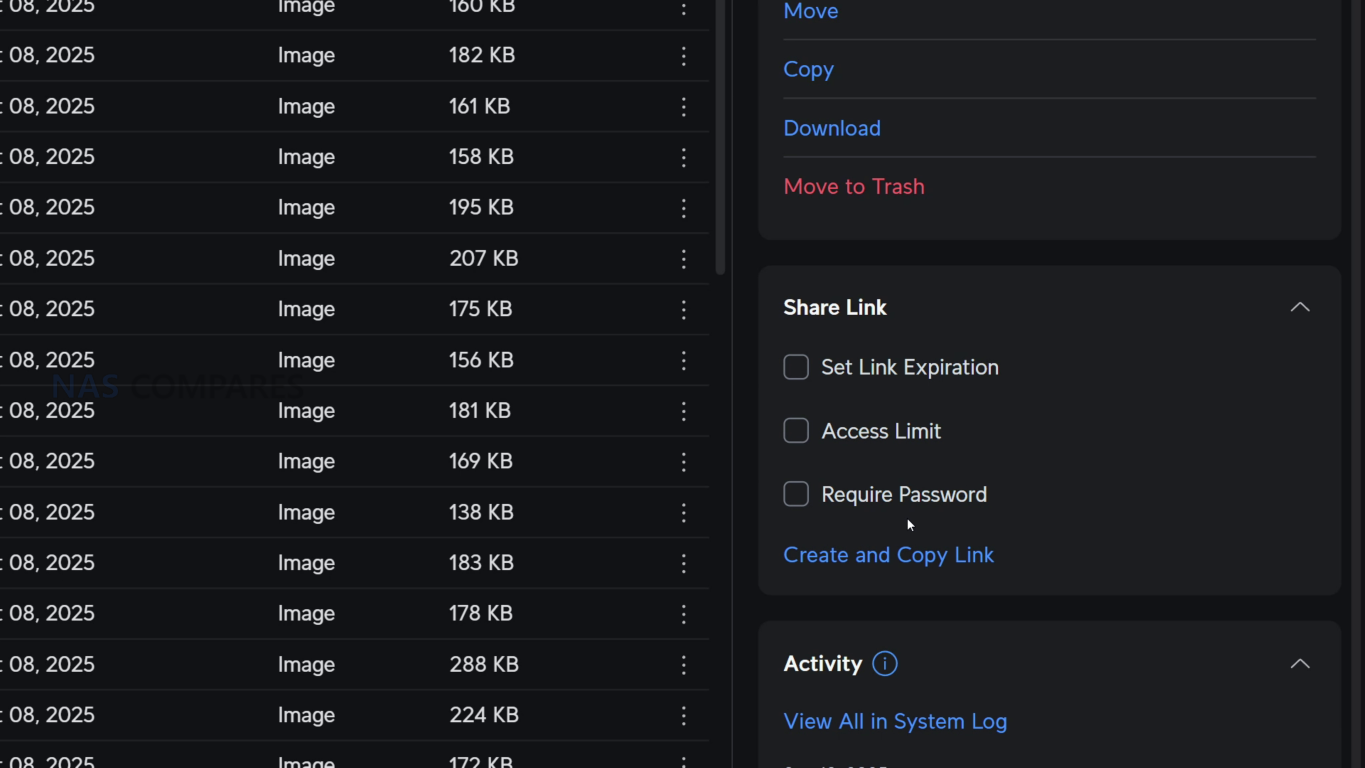Open row options for the 288 KB image
1365x768 pixels.
coord(684,664)
